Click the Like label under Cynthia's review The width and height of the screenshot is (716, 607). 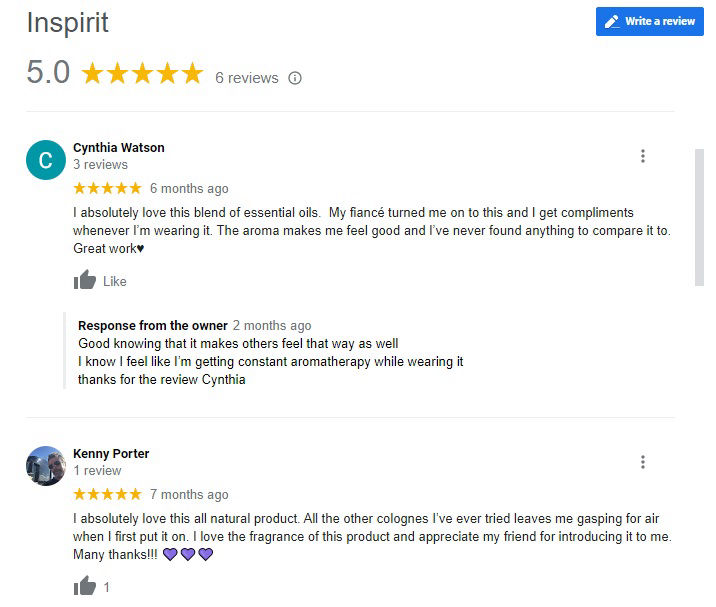pos(115,282)
